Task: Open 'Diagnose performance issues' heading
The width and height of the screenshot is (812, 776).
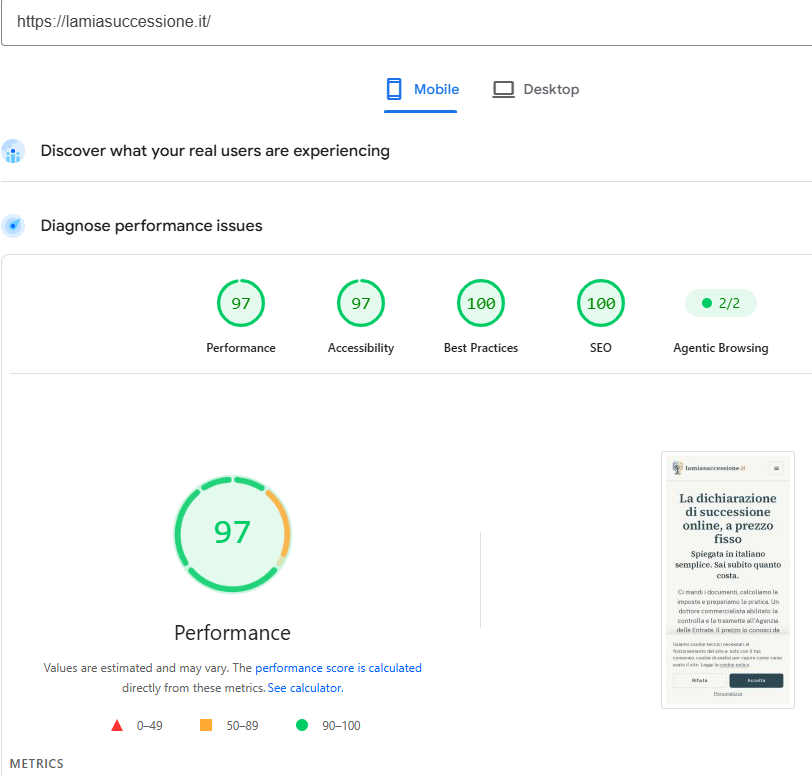Action: point(151,226)
